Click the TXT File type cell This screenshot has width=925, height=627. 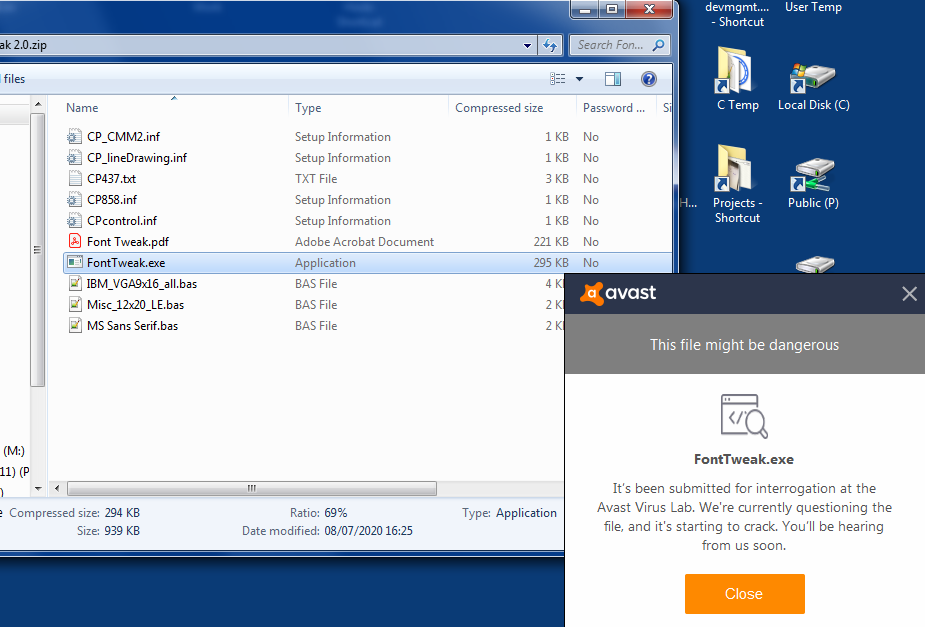pyautogui.click(x=316, y=179)
